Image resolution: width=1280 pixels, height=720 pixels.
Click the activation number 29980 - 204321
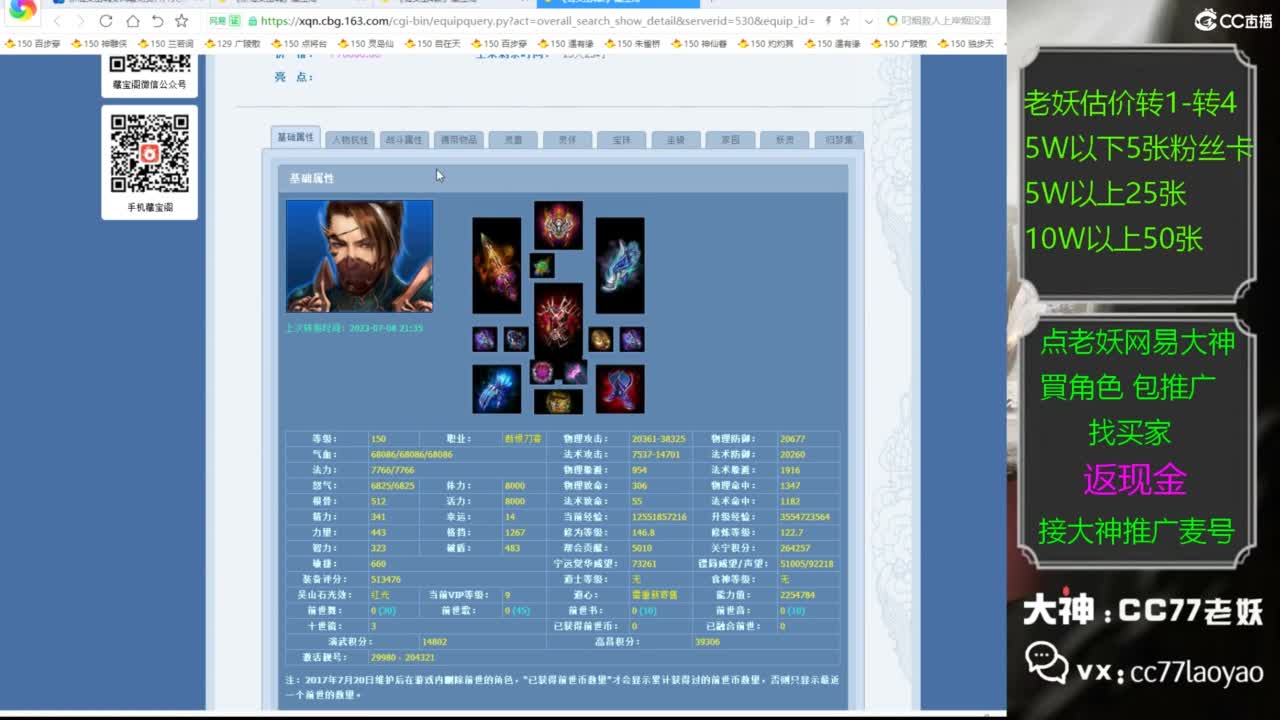point(402,657)
